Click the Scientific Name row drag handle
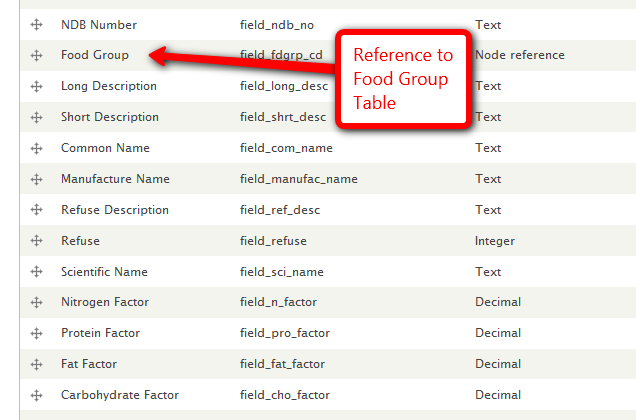Image resolution: width=636 pixels, height=420 pixels. (37, 272)
